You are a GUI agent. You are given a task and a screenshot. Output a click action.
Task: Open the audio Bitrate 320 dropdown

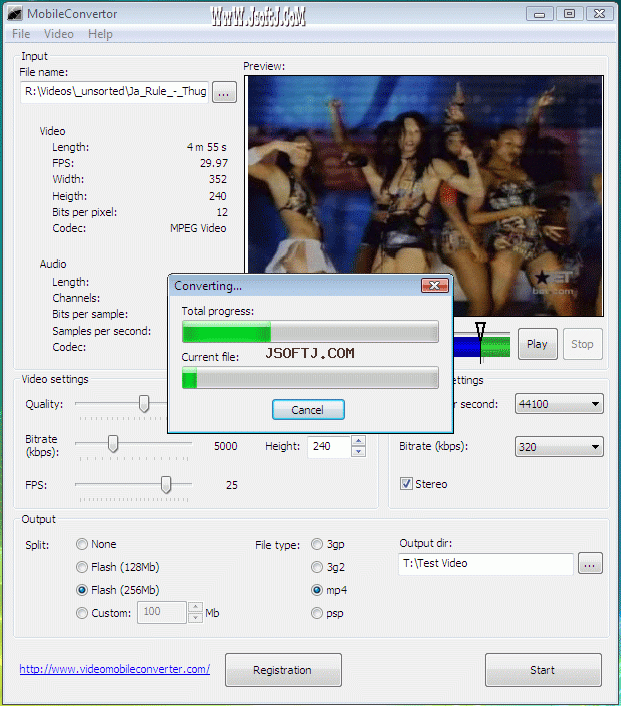pos(559,447)
